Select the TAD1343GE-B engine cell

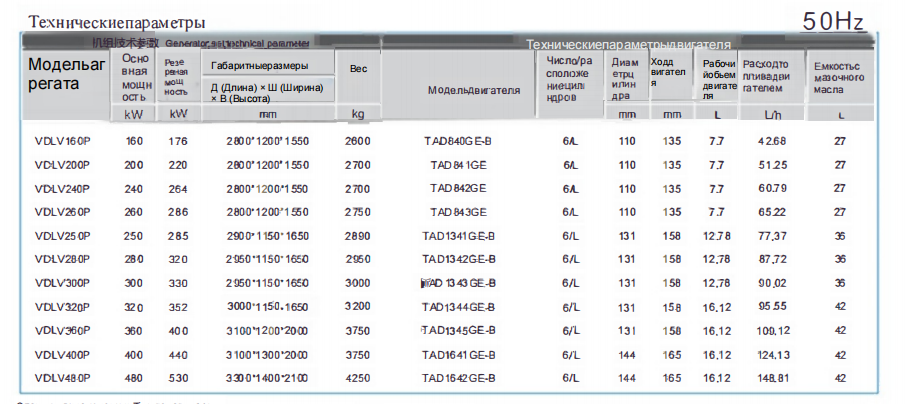pos(459,283)
